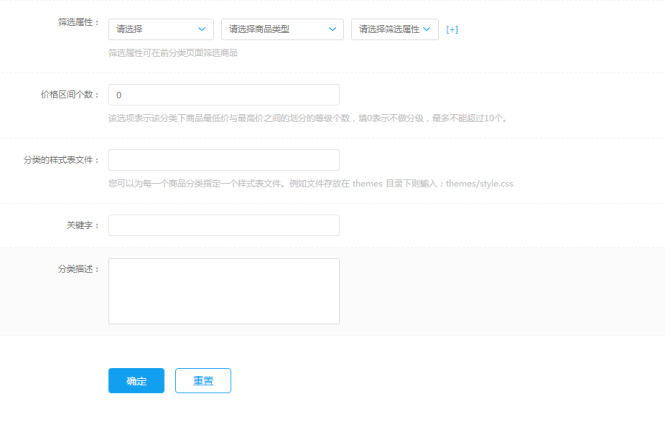Focus the 价格区间个数 input field
Image resolution: width=665 pixels, height=443 pixels.
[x=224, y=95]
